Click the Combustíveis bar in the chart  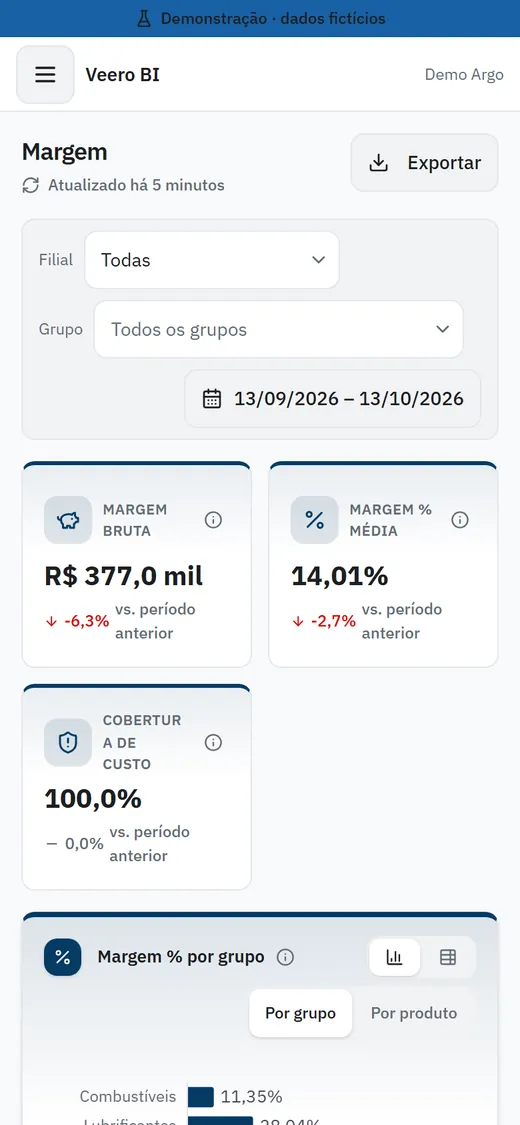click(201, 1096)
